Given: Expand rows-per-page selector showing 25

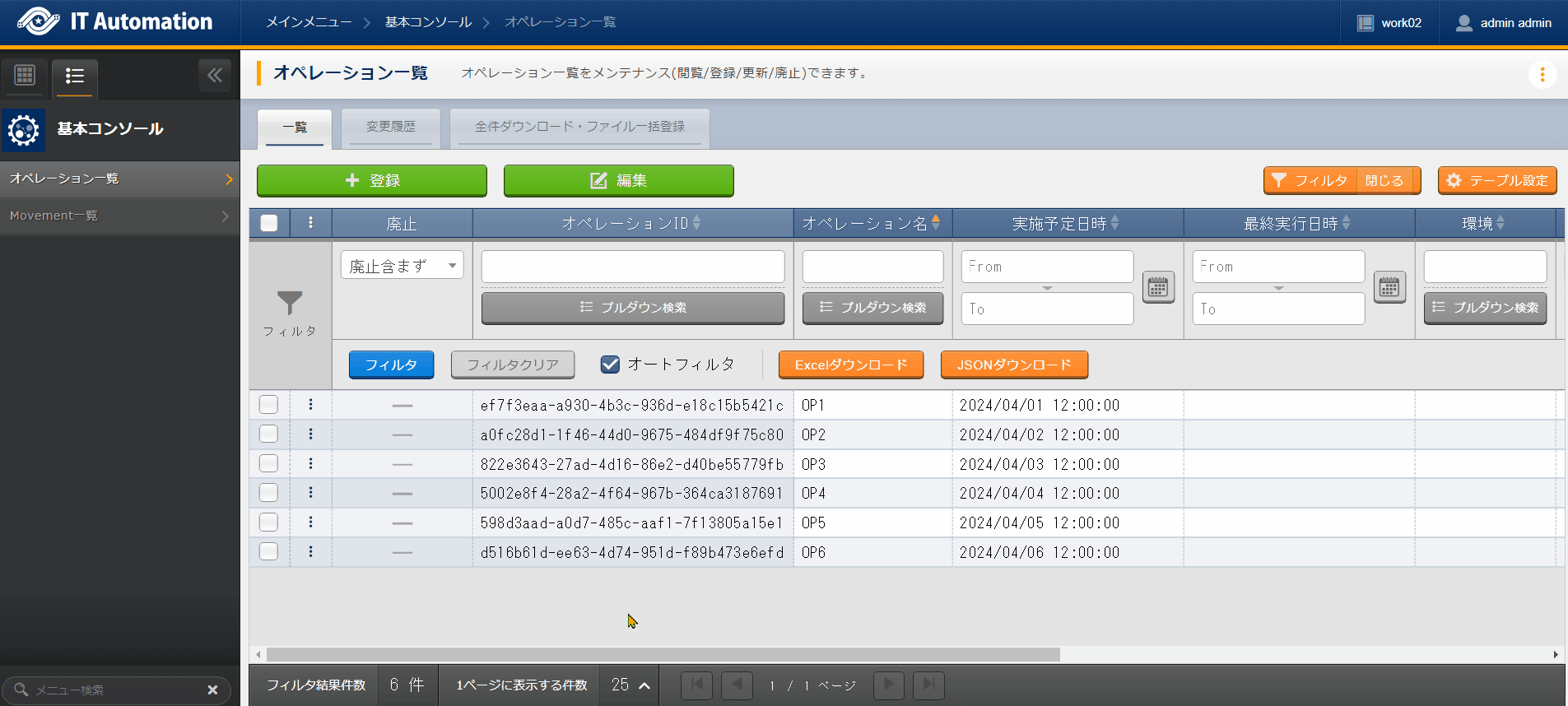Looking at the screenshot, I should (630, 685).
